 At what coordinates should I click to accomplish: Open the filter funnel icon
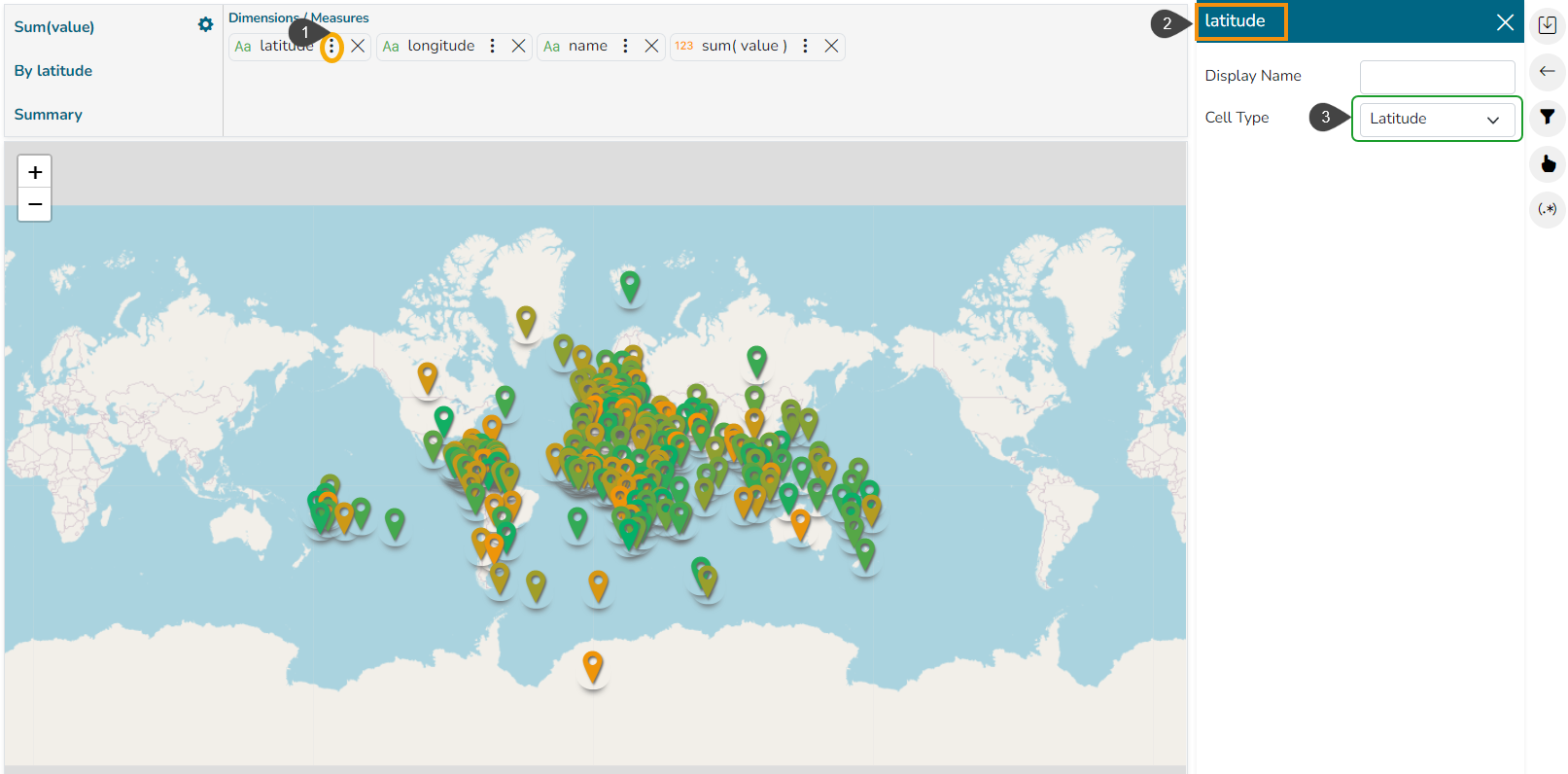coord(1547,117)
